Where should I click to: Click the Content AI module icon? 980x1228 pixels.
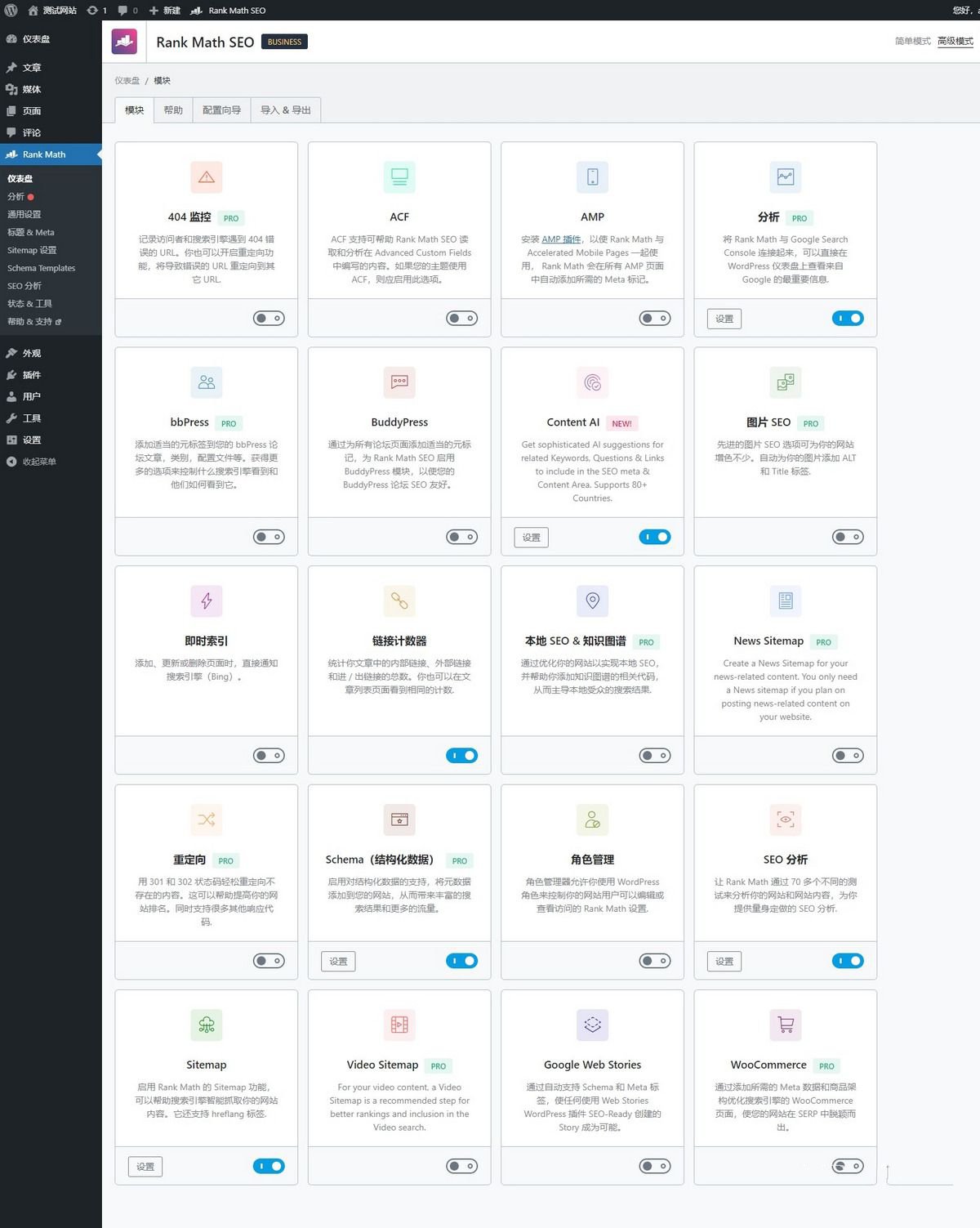[x=591, y=382]
